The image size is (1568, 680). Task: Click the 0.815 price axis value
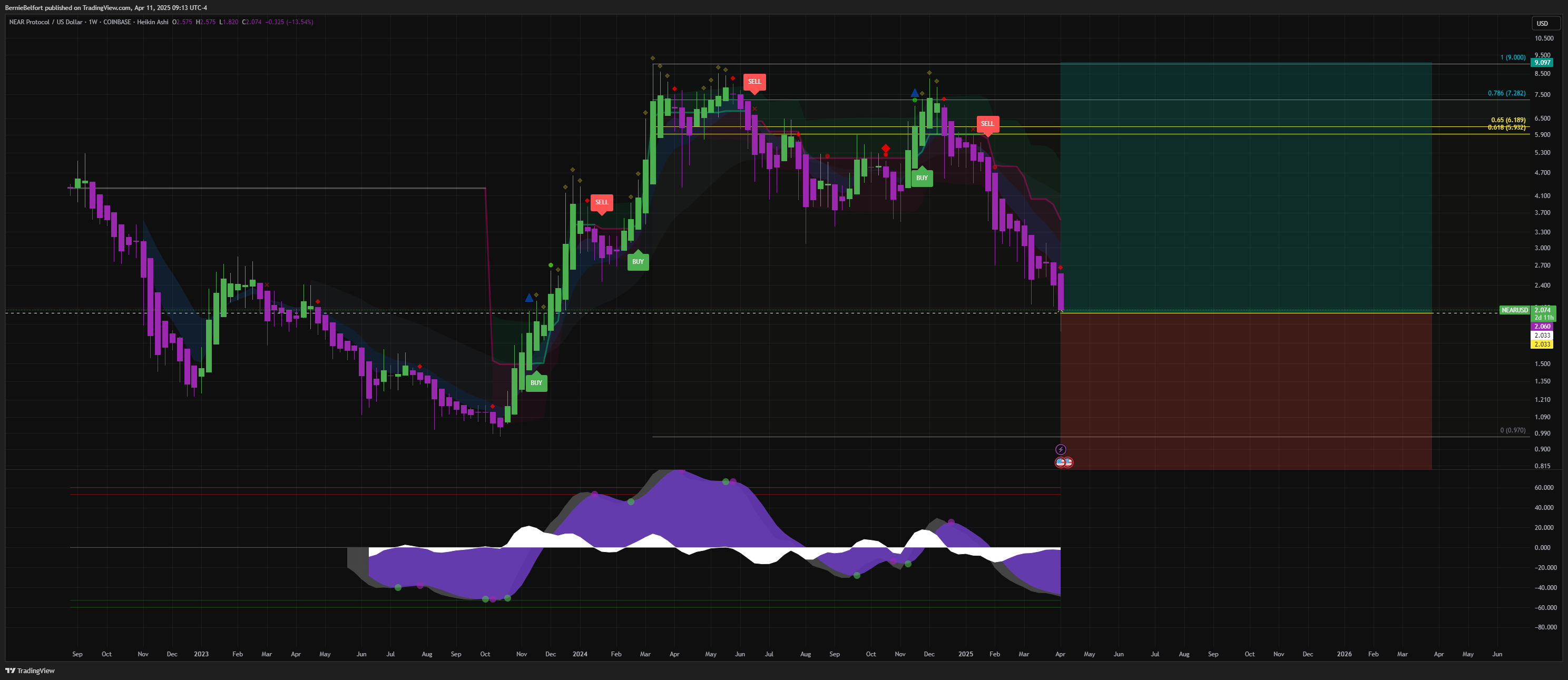tap(1542, 466)
